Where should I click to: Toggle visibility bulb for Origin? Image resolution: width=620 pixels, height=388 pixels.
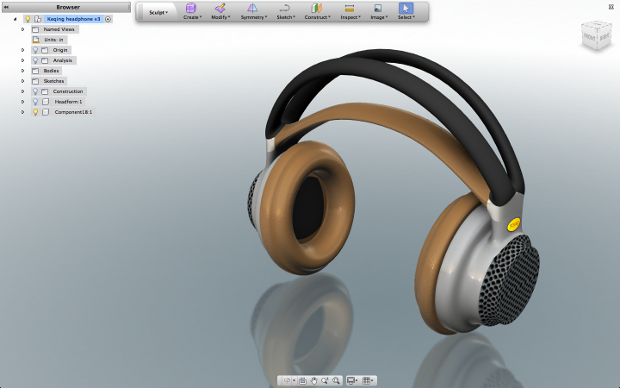35,50
